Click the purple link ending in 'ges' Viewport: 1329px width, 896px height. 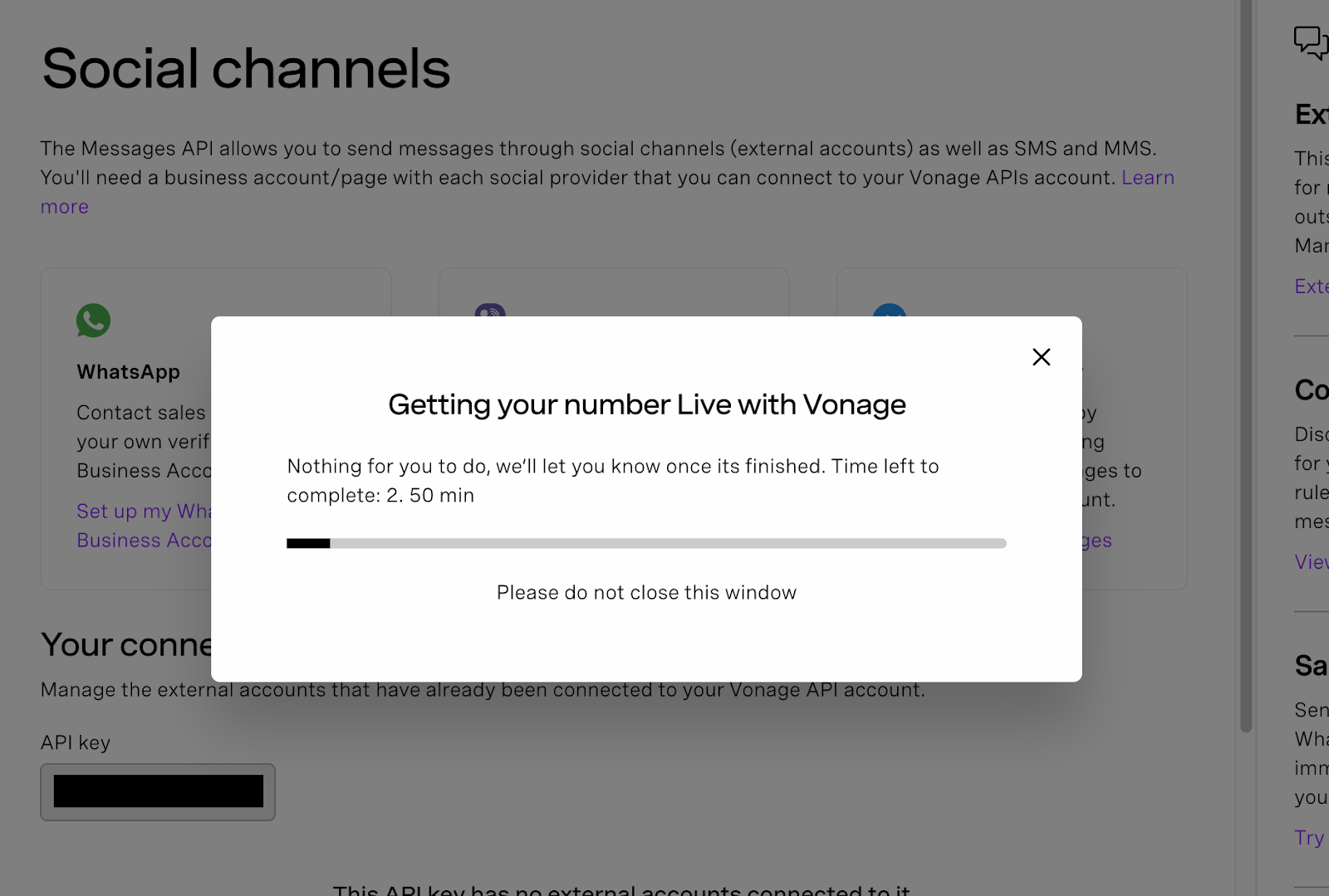[1096, 541]
